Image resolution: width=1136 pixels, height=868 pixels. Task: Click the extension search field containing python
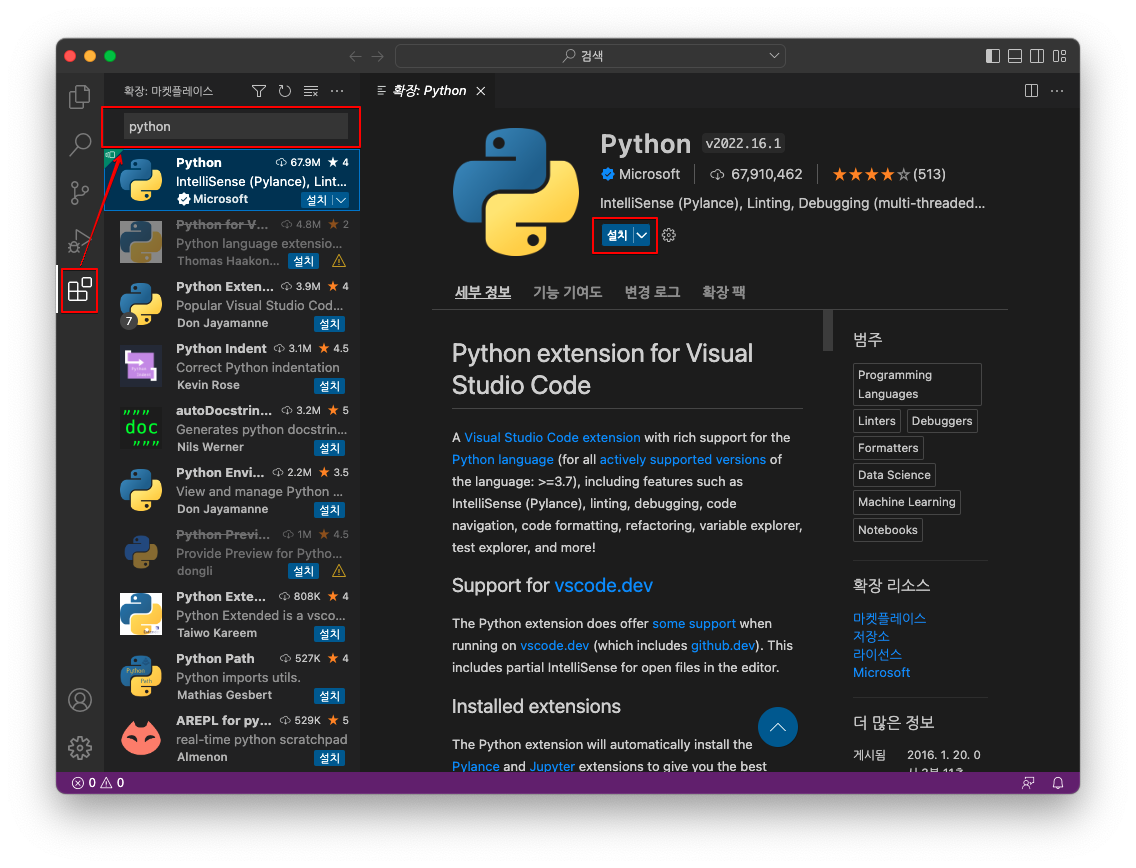point(235,127)
